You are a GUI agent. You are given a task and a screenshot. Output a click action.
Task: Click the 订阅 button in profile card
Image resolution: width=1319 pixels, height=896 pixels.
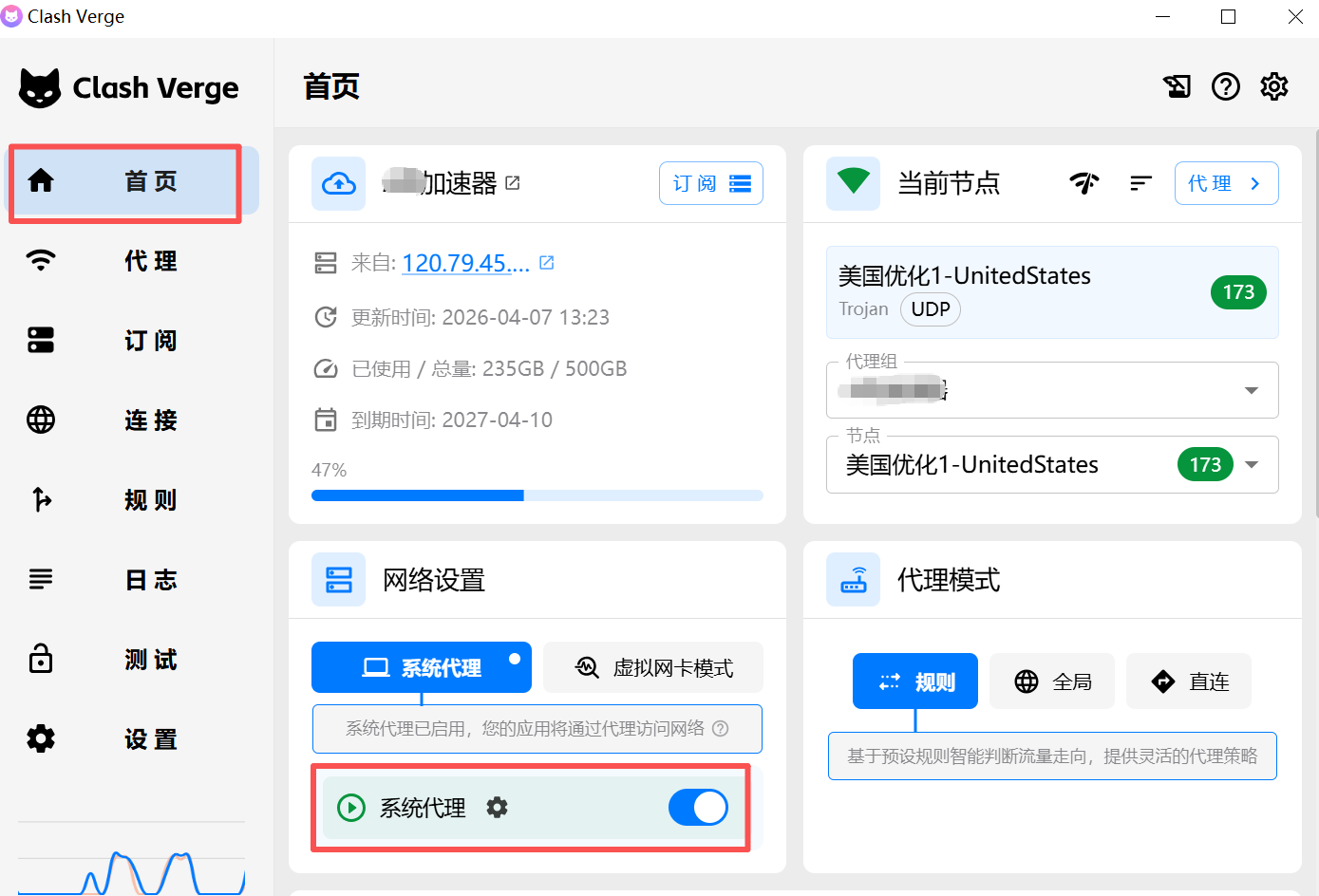[710, 183]
